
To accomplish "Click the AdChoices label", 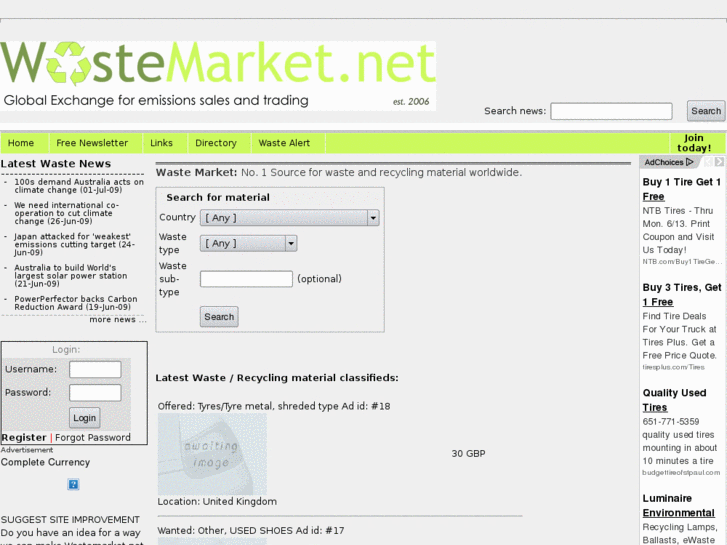I will click(663, 162).
